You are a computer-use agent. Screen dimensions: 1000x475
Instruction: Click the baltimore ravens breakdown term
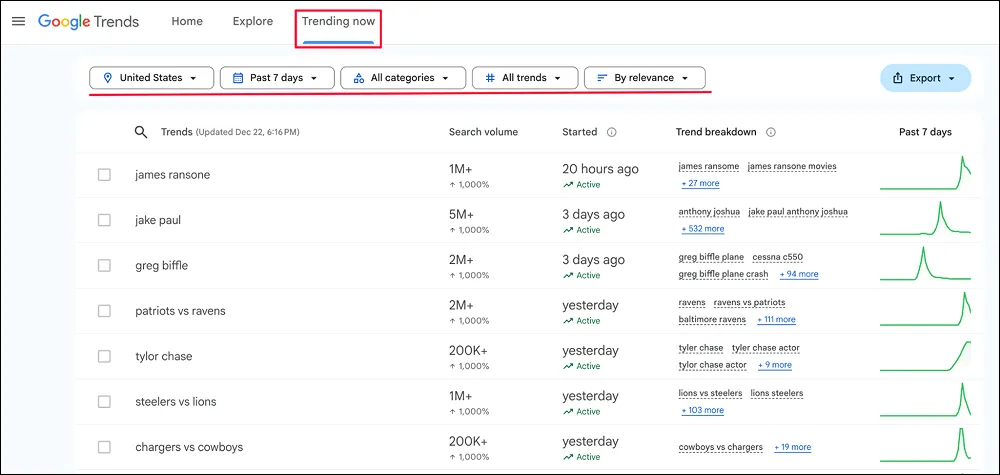pyautogui.click(x=712, y=319)
